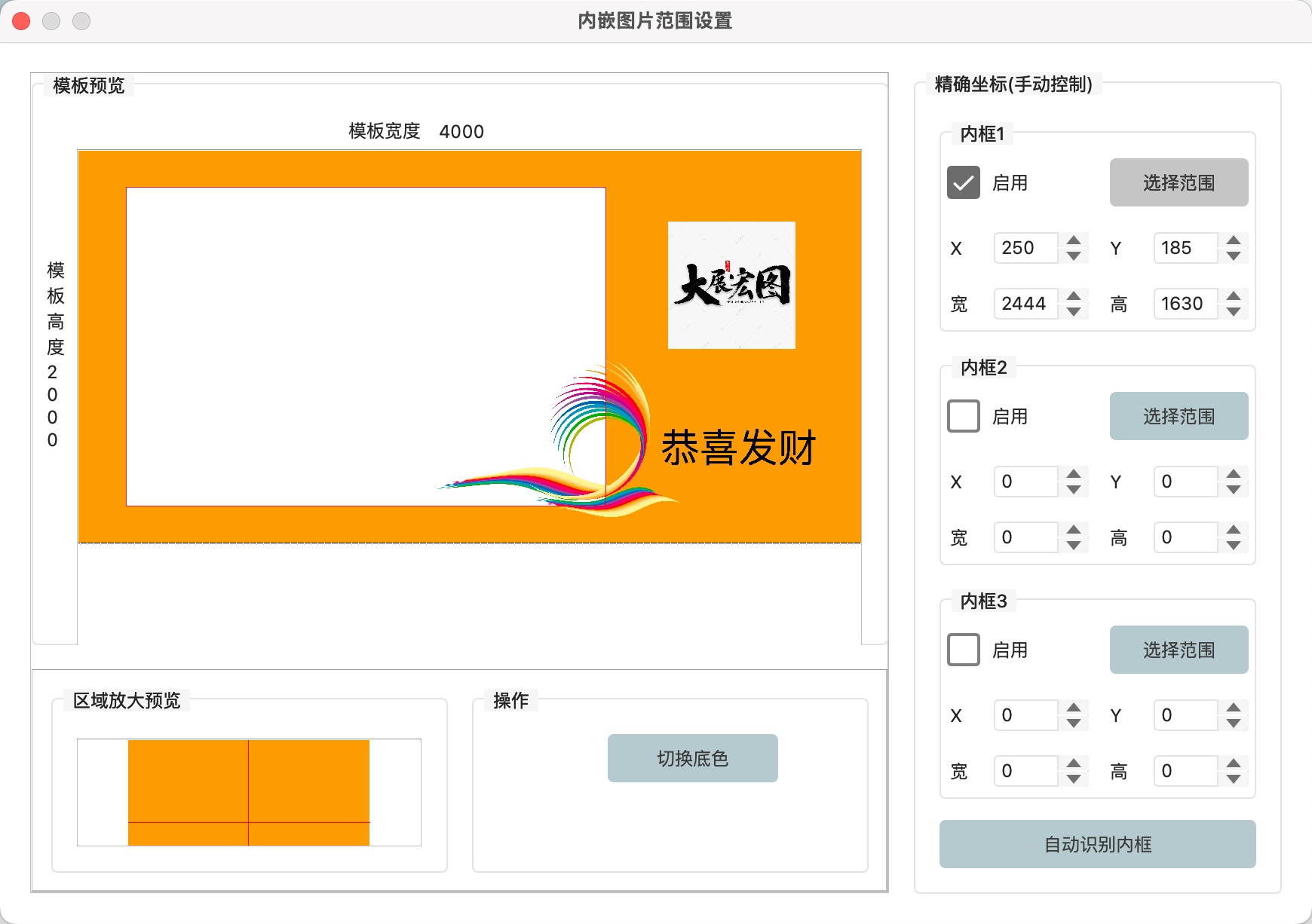Increase 内框1 X value with up arrow
The width and height of the screenshot is (1312, 924).
click(1074, 240)
